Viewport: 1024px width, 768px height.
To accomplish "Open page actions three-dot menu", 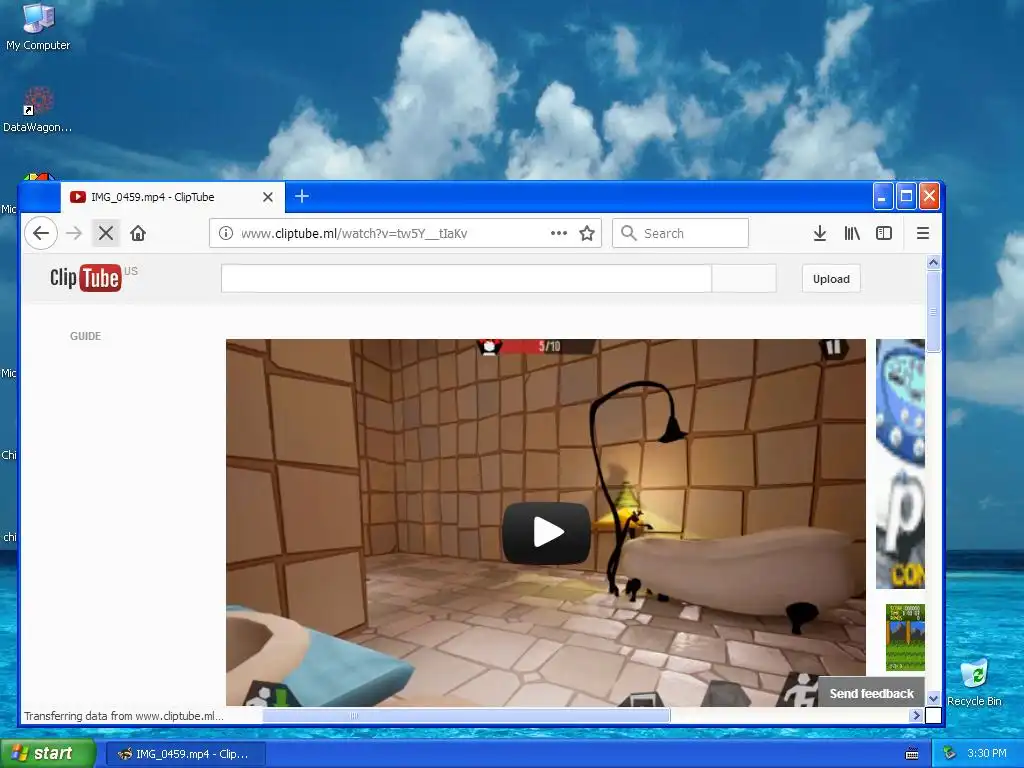I will coord(558,233).
